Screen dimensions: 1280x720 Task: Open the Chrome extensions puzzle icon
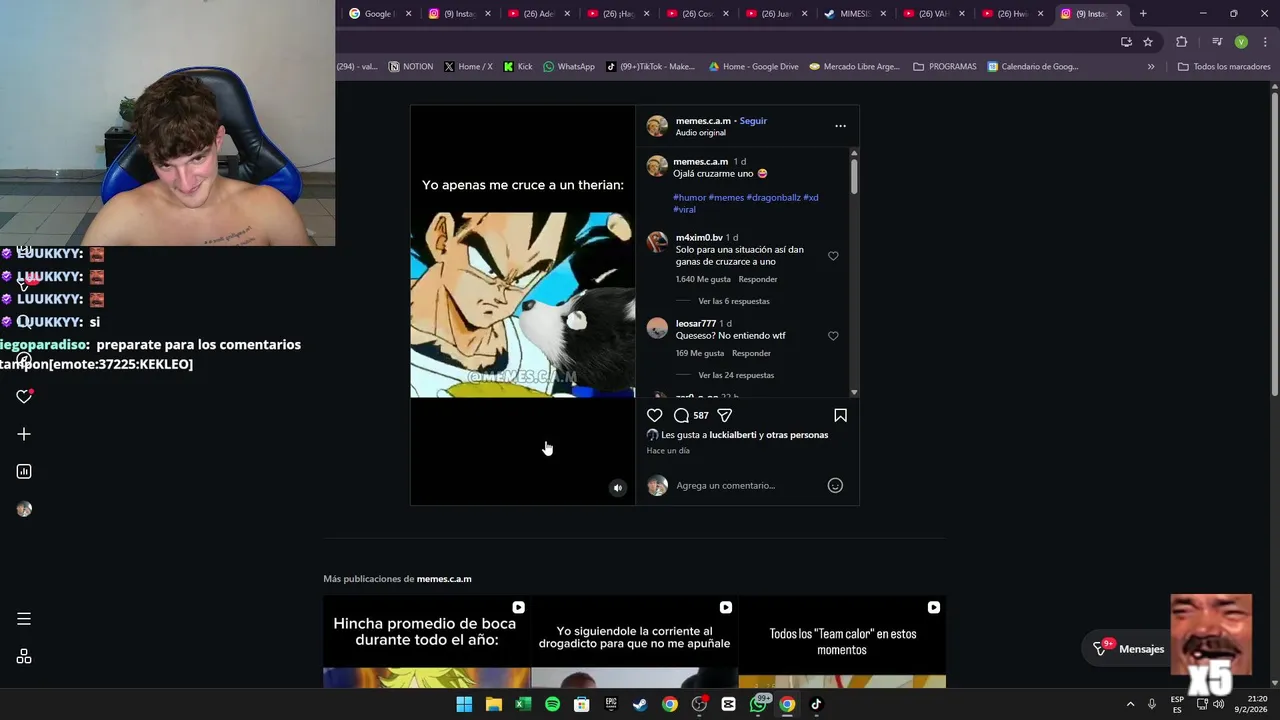click(1181, 42)
